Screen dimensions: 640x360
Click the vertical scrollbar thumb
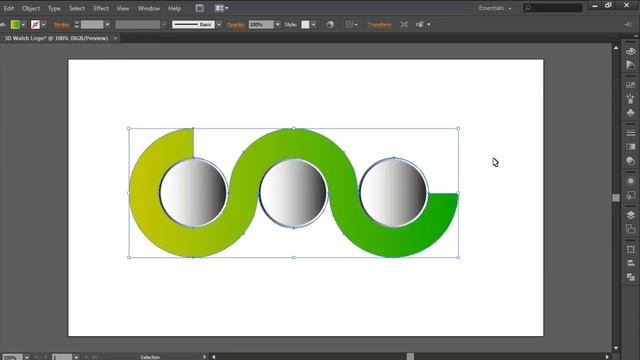616,198
